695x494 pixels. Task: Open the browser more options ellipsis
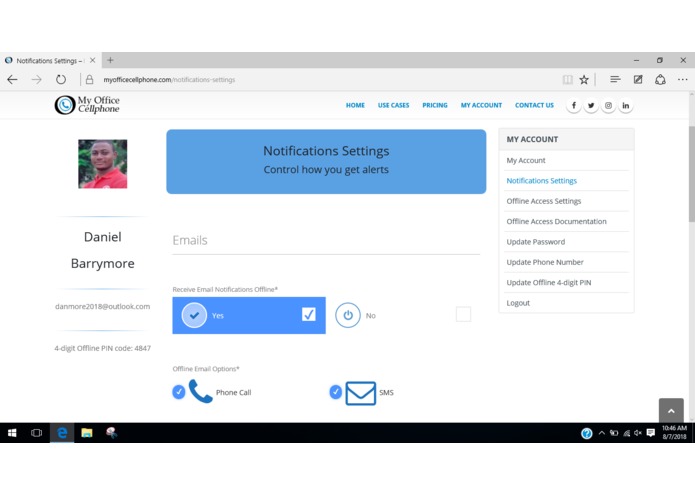683,80
